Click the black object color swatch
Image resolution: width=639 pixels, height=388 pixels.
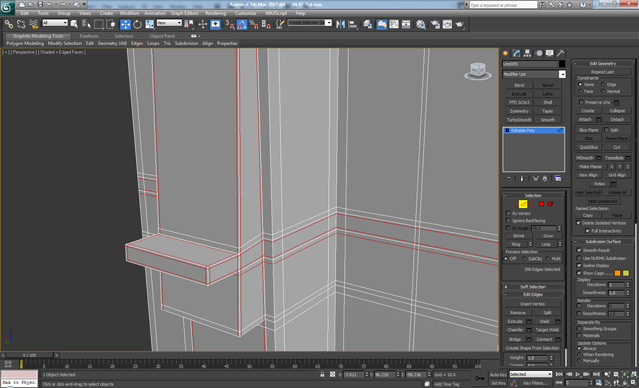tap(562, 64)
